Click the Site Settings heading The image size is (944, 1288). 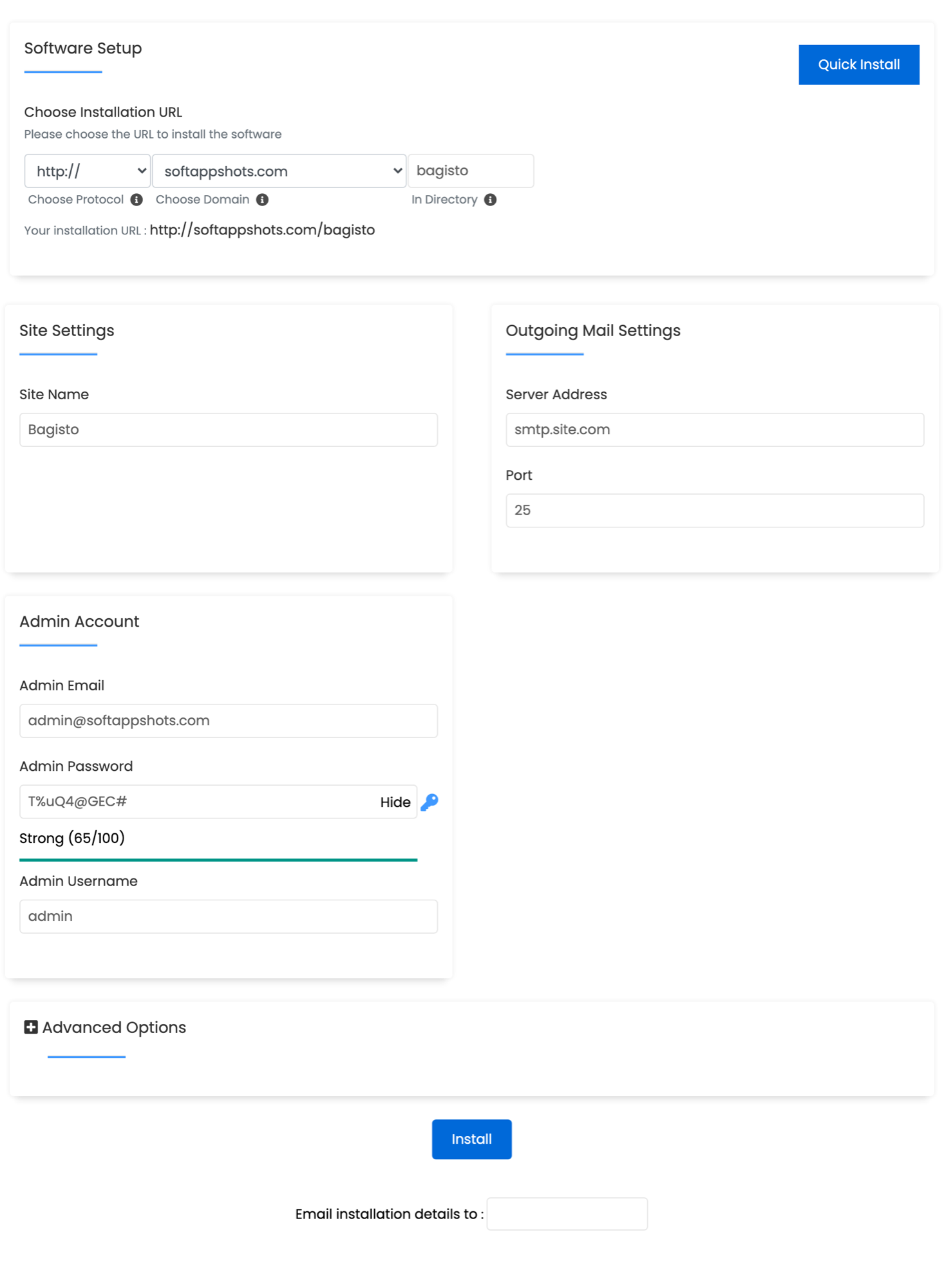67,330
